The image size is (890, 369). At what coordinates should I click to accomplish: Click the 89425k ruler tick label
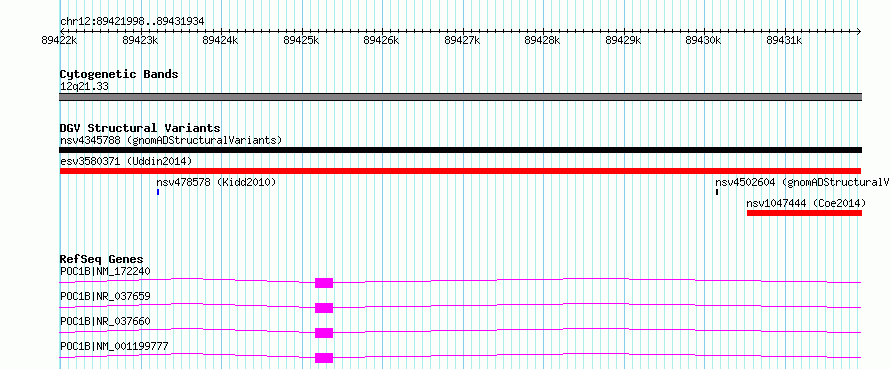click(301, 40)
